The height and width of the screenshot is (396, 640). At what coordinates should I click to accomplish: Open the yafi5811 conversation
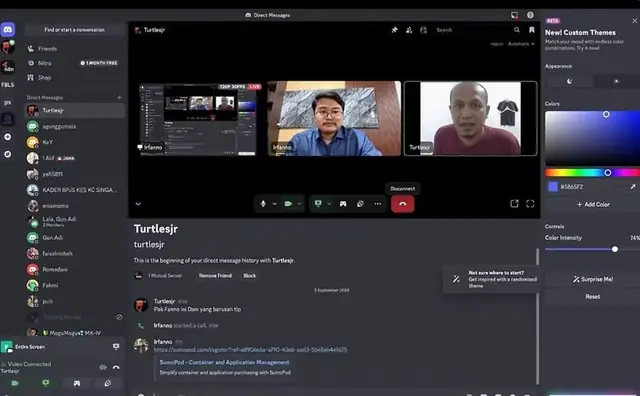pyautogui.click(x=74, y=174)
